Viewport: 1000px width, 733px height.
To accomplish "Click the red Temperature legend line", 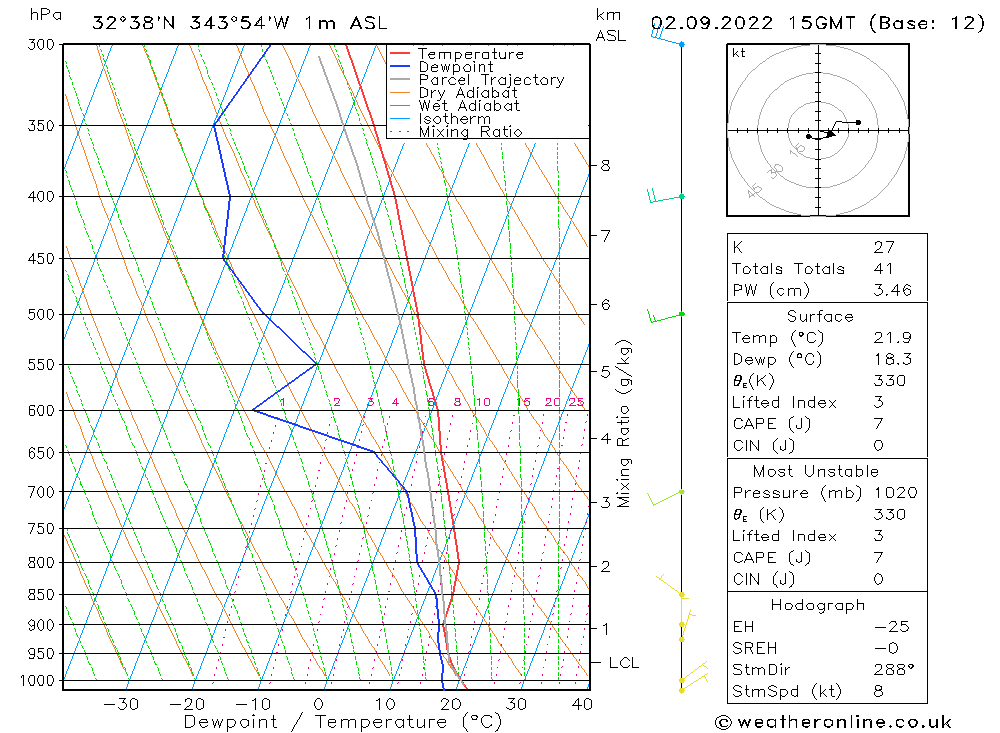I will (400, 53).
